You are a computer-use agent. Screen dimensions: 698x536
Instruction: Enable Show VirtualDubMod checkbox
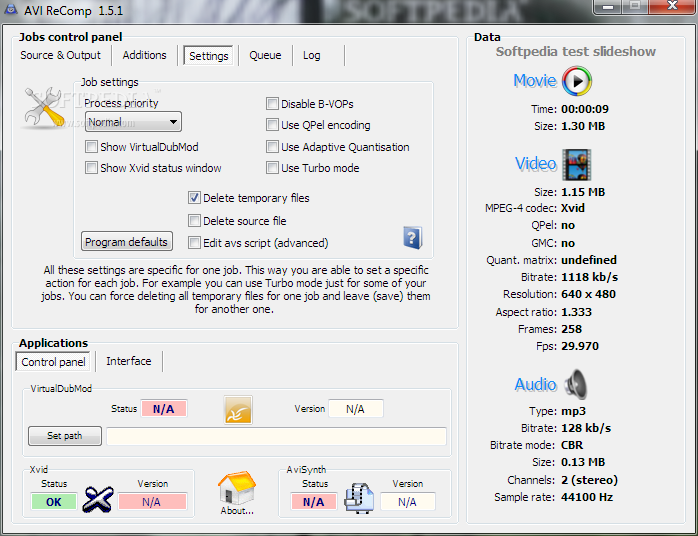point(91,146)
